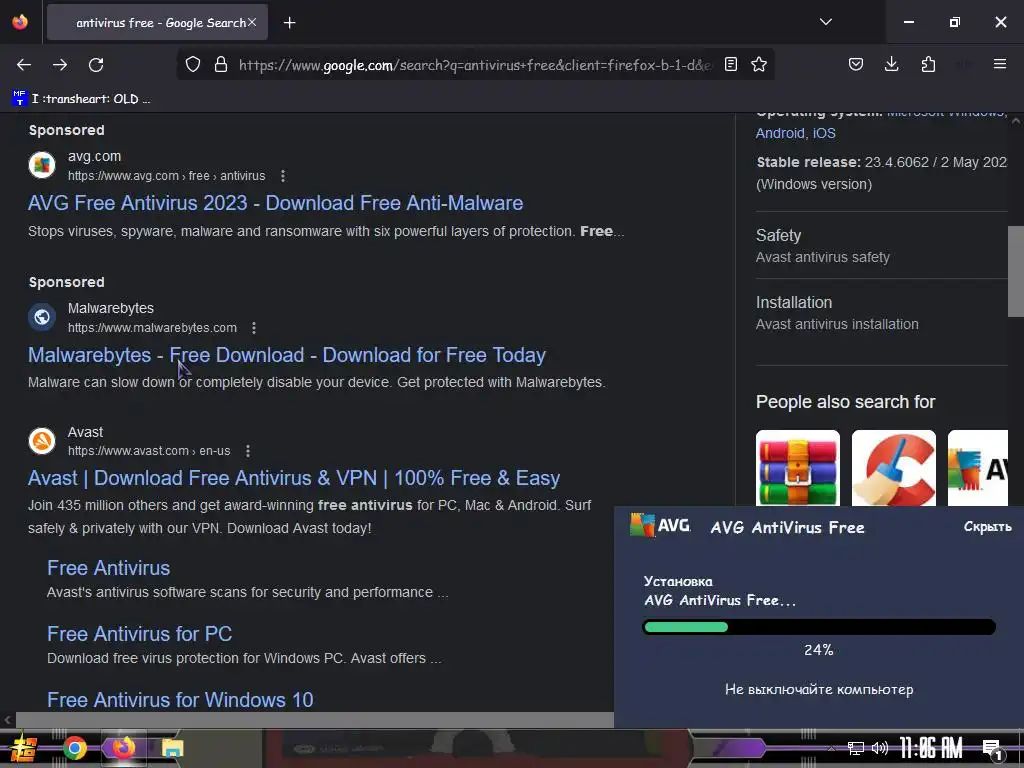Expand the Installation Avast antivirus section

coord(882,313)
